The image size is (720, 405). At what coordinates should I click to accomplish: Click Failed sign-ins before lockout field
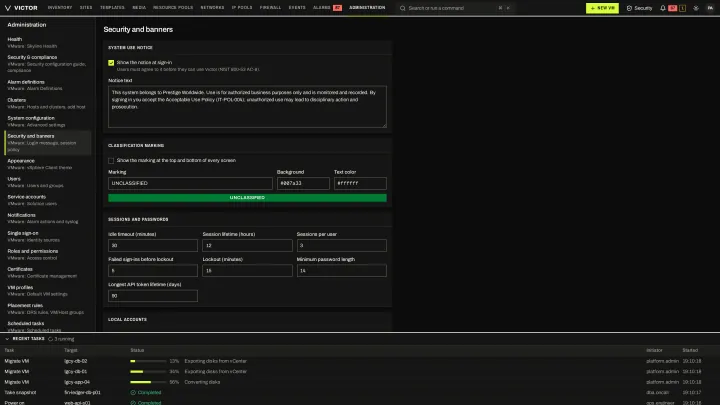tap(153, 270)
